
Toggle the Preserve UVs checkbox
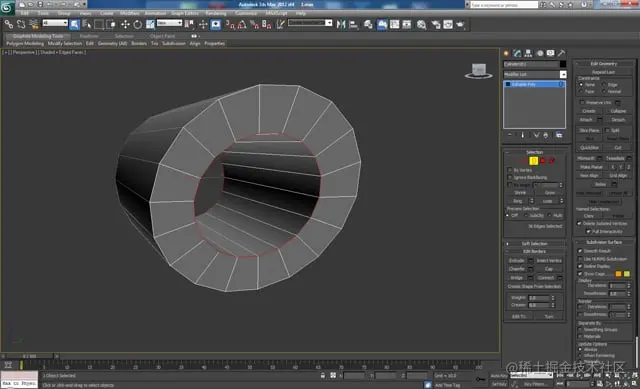click(582, 102)
